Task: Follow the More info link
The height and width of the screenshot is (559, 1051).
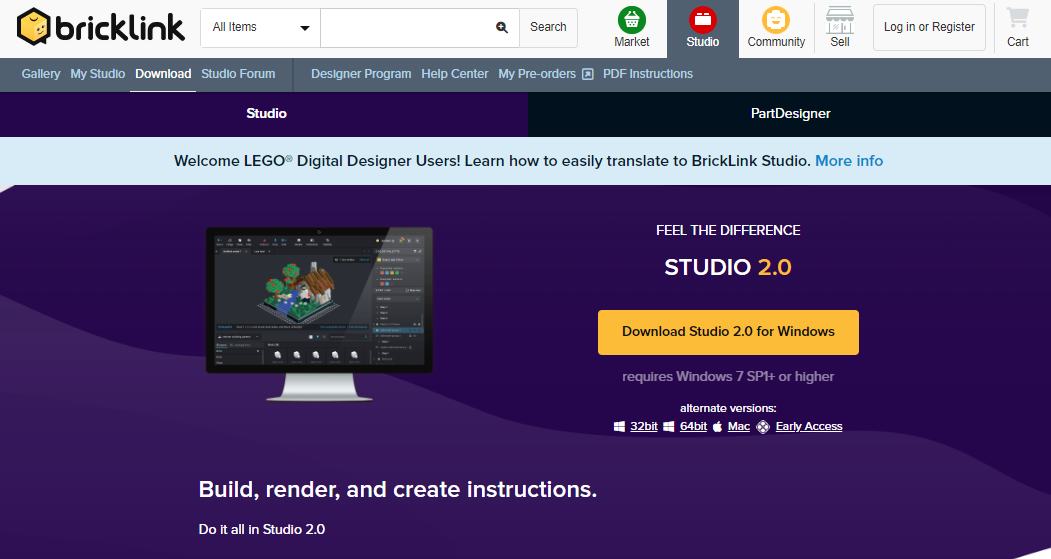Action: click(x=849, y=162)
